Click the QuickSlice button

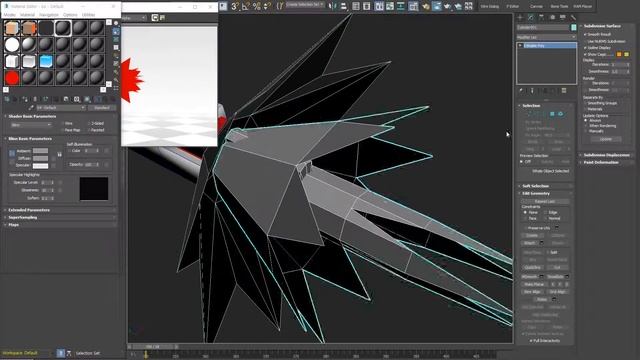point(532,268)
